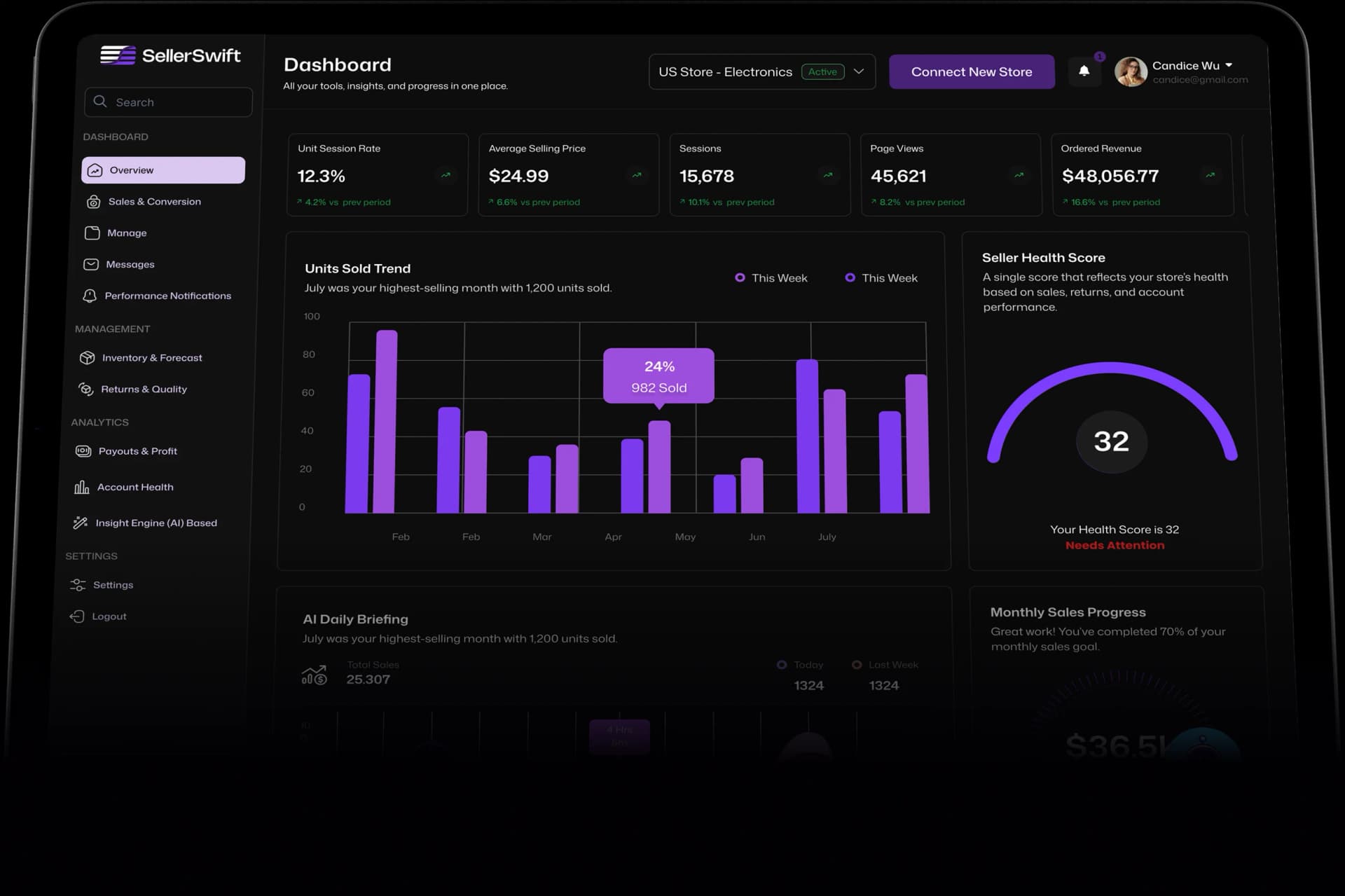Toggle the Today filter in AI Daily Briefing

[782, 664]
